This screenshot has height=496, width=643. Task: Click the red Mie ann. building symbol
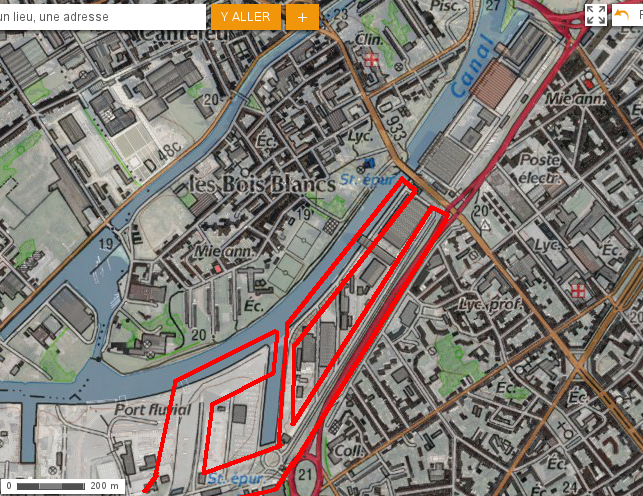pyautogui.click(x=218, y=269)
